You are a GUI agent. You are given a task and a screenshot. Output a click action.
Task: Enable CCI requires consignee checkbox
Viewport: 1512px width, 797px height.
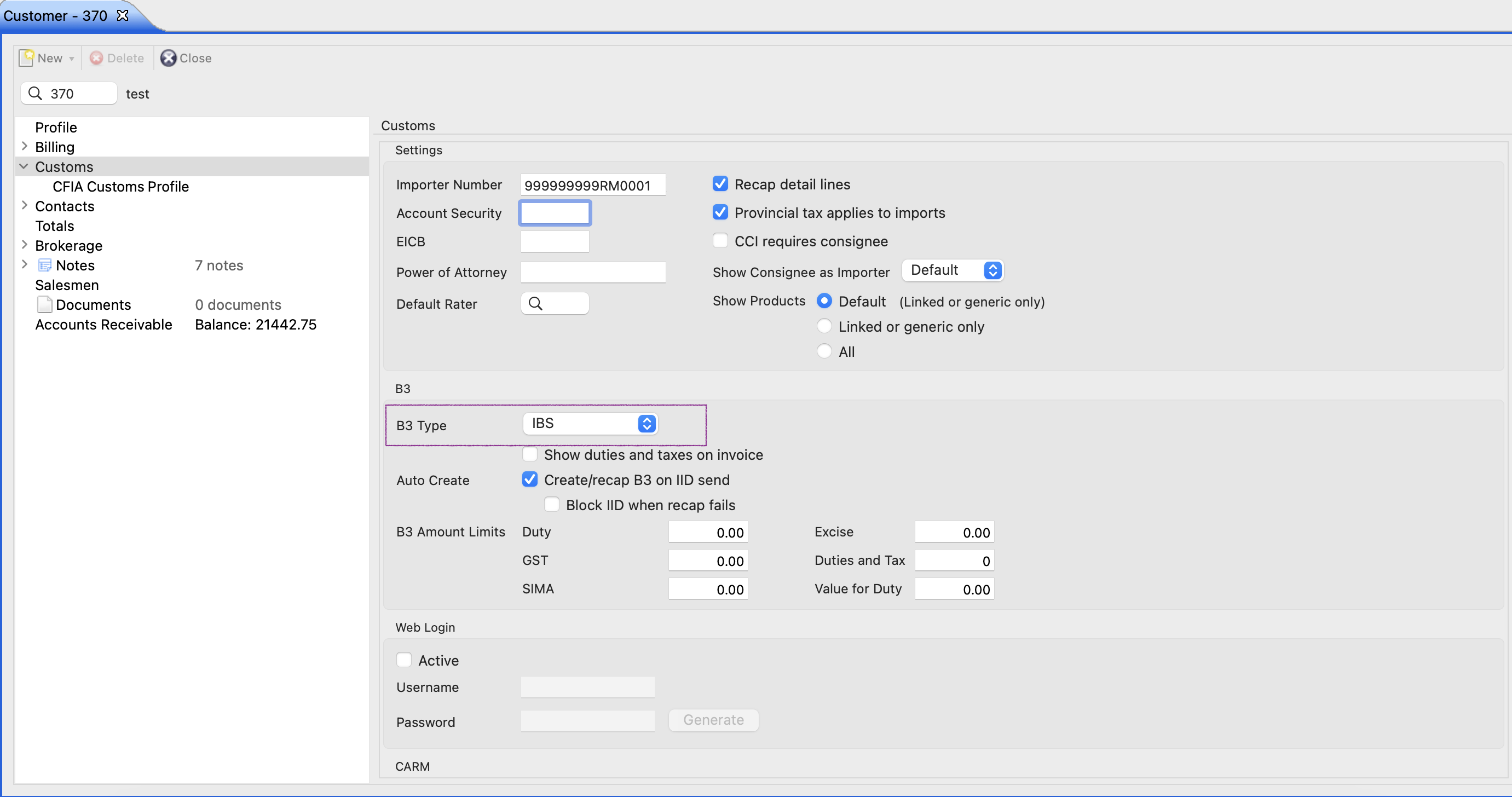pyautogui.click(x=720, y=241)
